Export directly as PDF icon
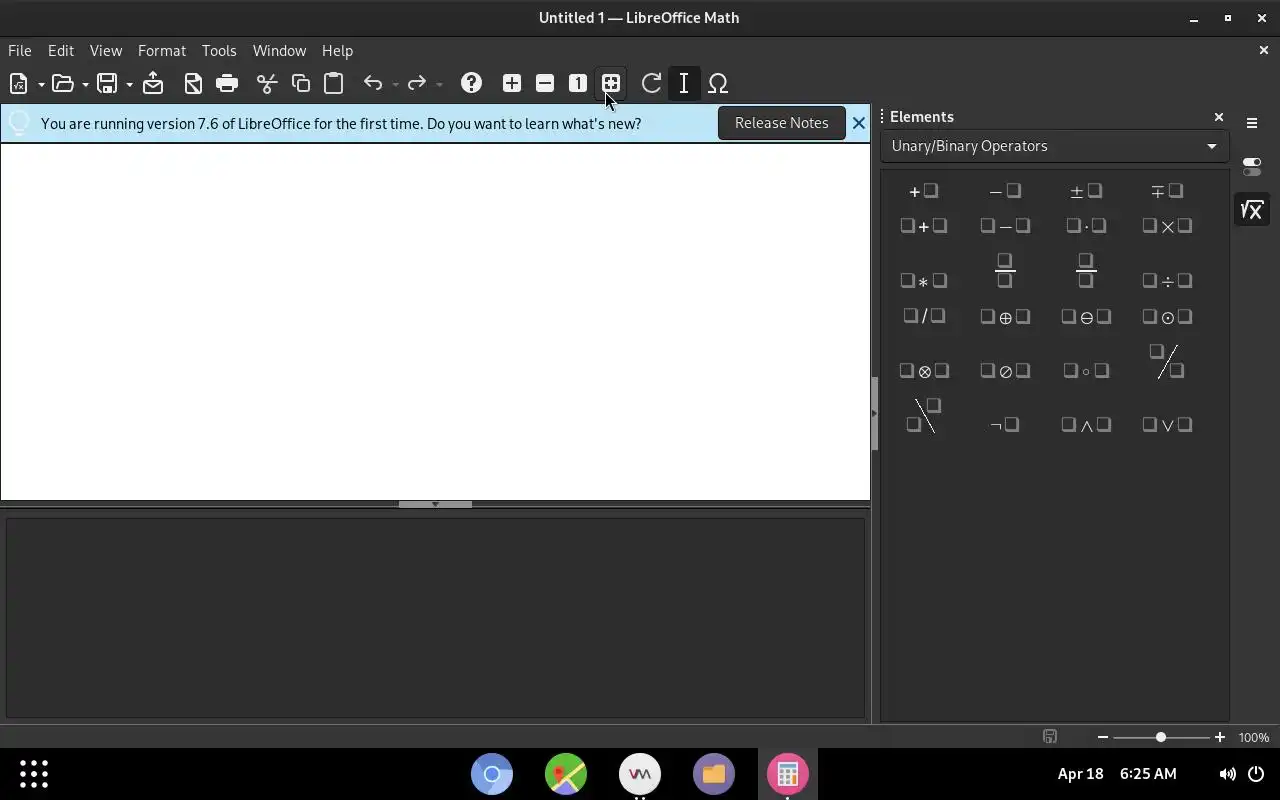Screen dimensions: 1280x800 click(193, 84)
